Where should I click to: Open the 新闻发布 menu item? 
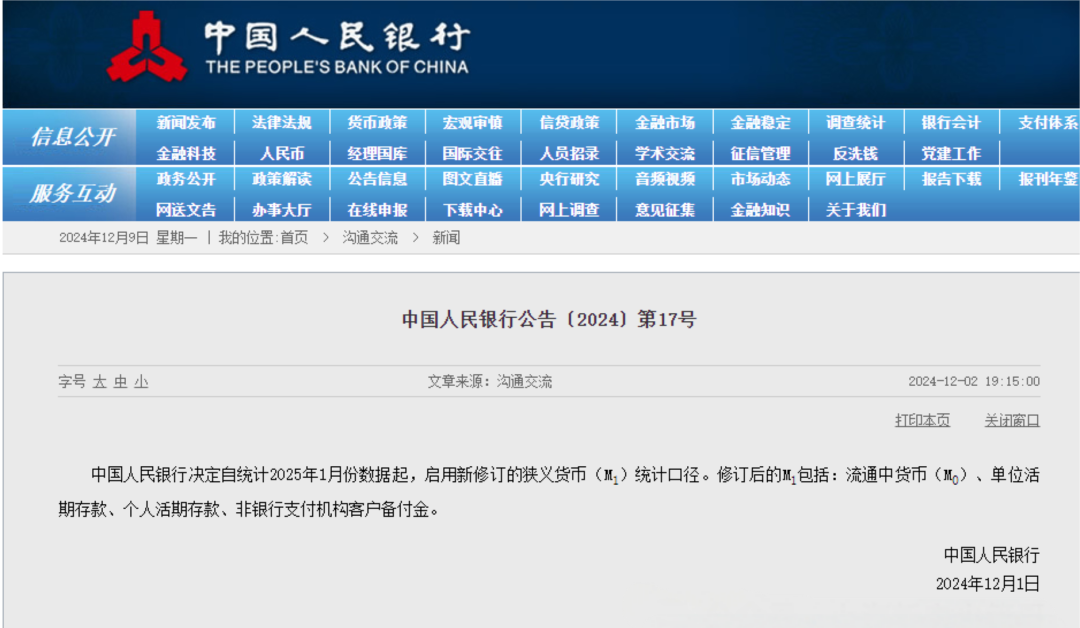(186, 123)
